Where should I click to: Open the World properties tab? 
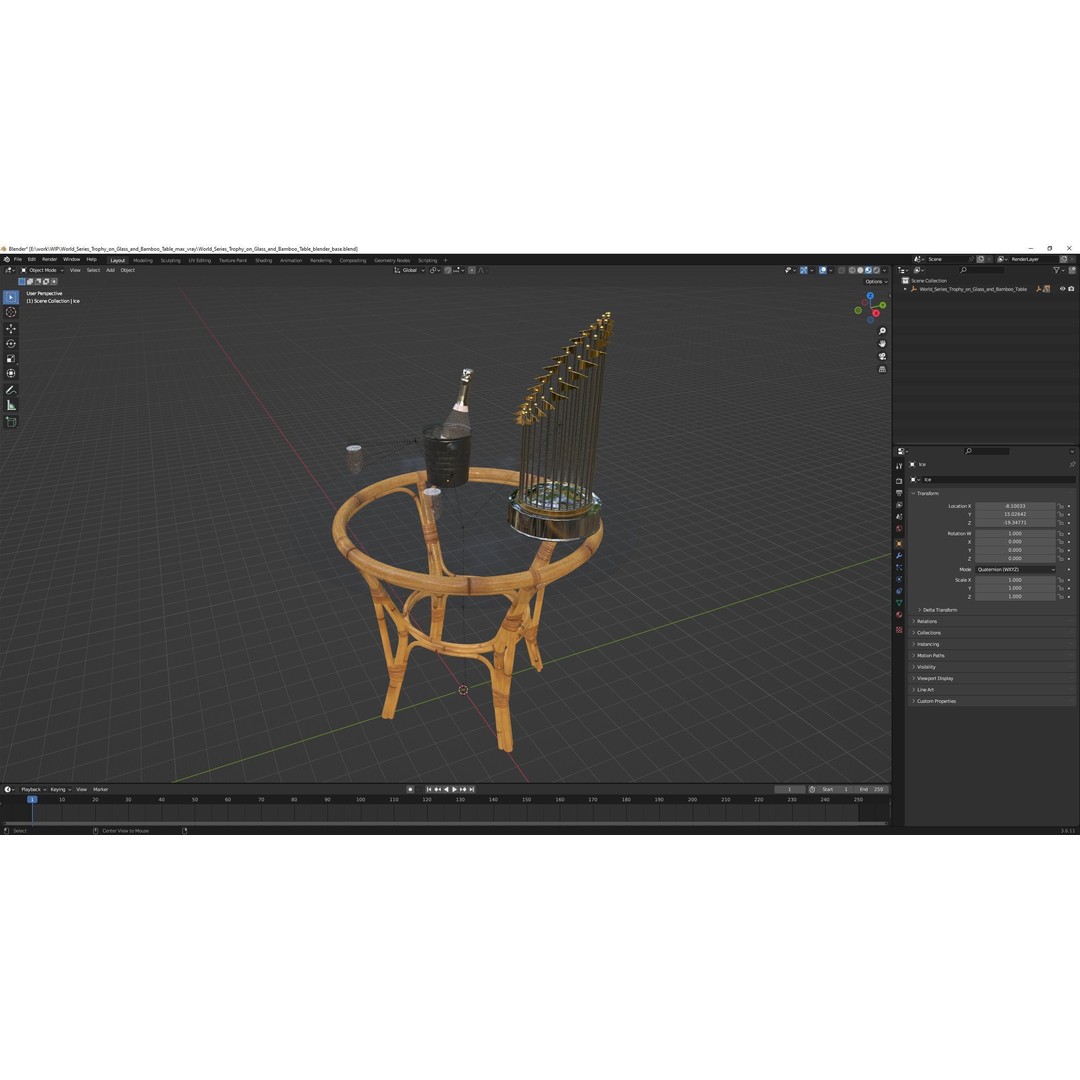tap(899, 529)
